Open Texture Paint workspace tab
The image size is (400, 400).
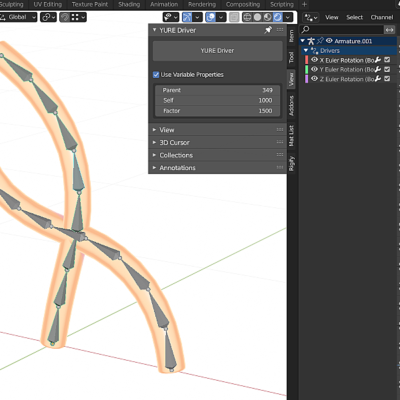(x=90, y=4)
